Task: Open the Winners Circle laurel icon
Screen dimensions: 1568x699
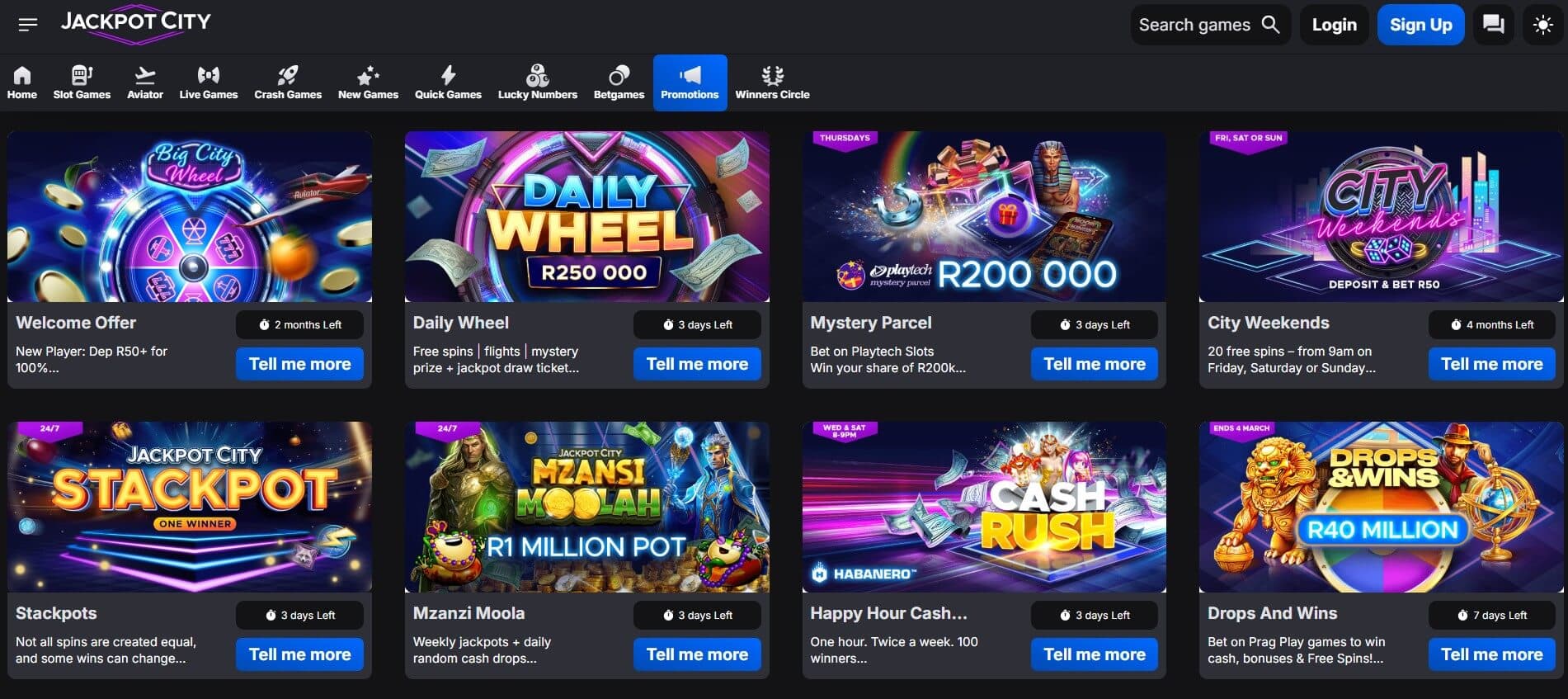Action: coord(772,76)
